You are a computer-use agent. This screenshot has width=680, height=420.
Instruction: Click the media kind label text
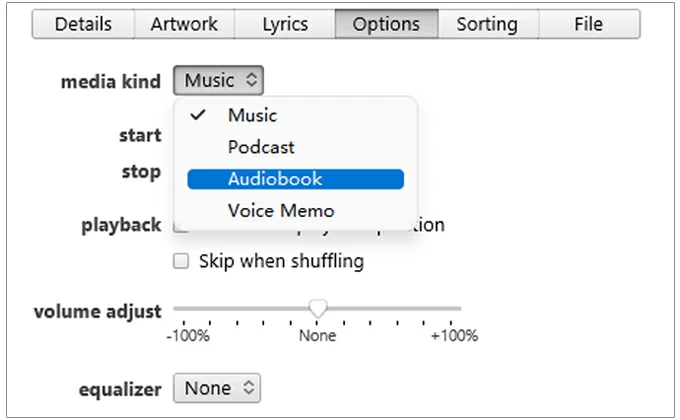click(110, 81)
